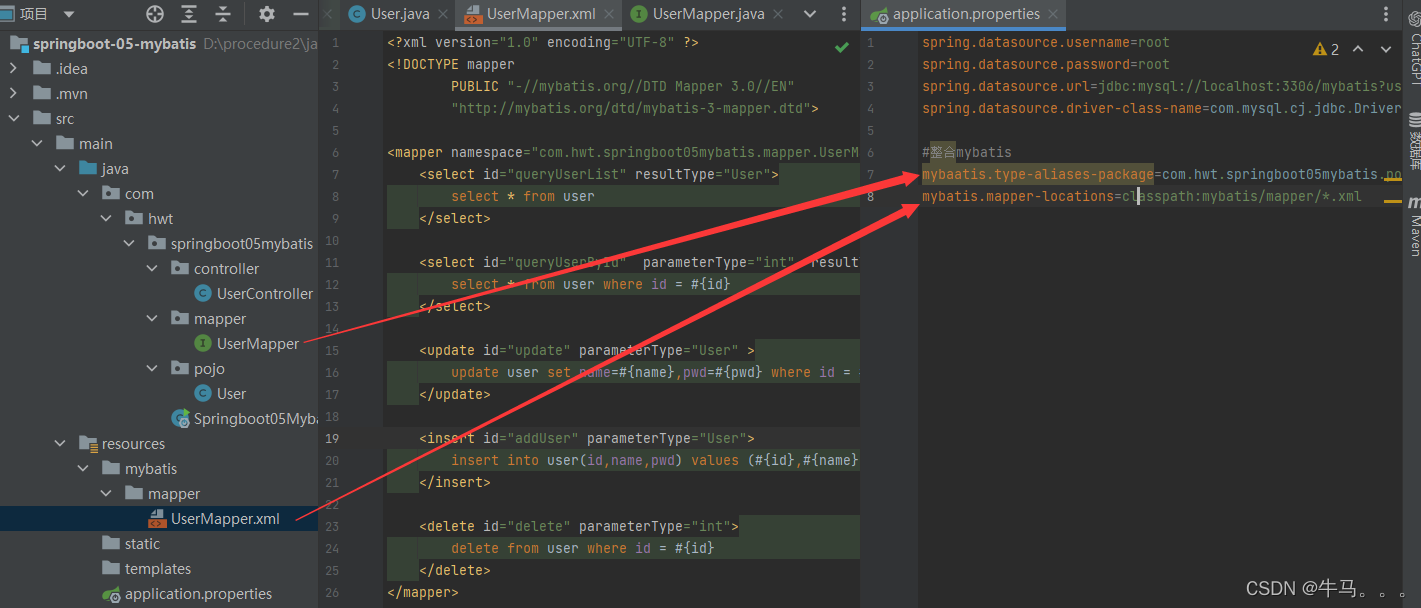Collapse the hwt package
This screenshot has width=1421, height=608.
pyautogui.click(x=106, y=219)
